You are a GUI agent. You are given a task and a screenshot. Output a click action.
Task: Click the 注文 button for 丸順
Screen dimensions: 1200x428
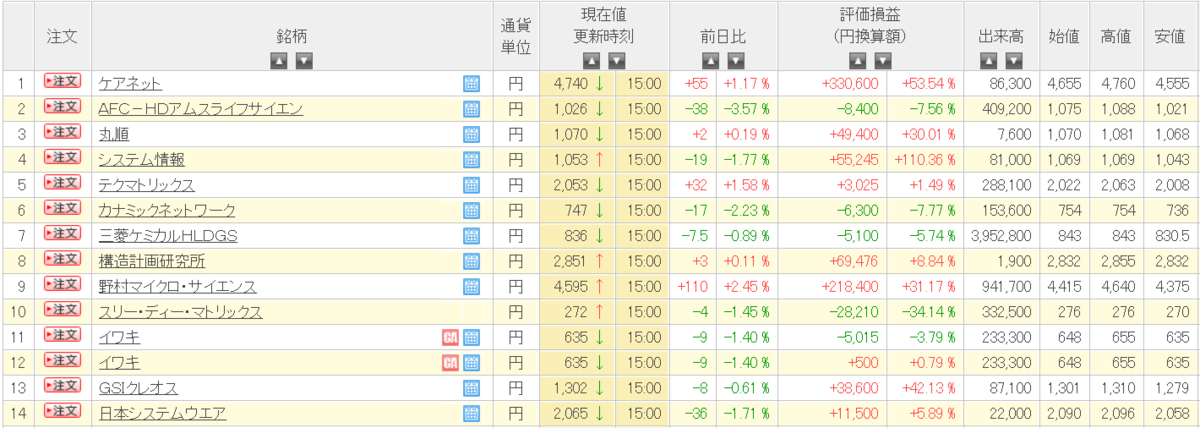62,131
